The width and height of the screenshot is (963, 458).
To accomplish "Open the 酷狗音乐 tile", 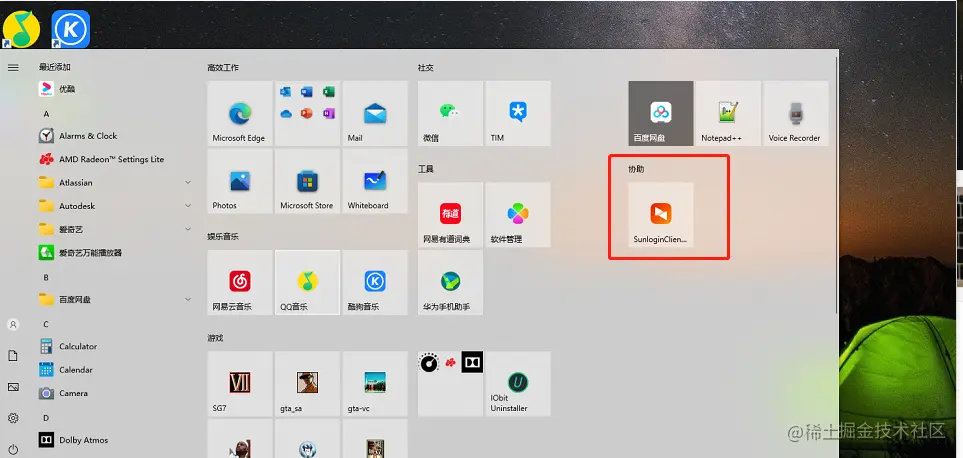I will coord(375,282).
